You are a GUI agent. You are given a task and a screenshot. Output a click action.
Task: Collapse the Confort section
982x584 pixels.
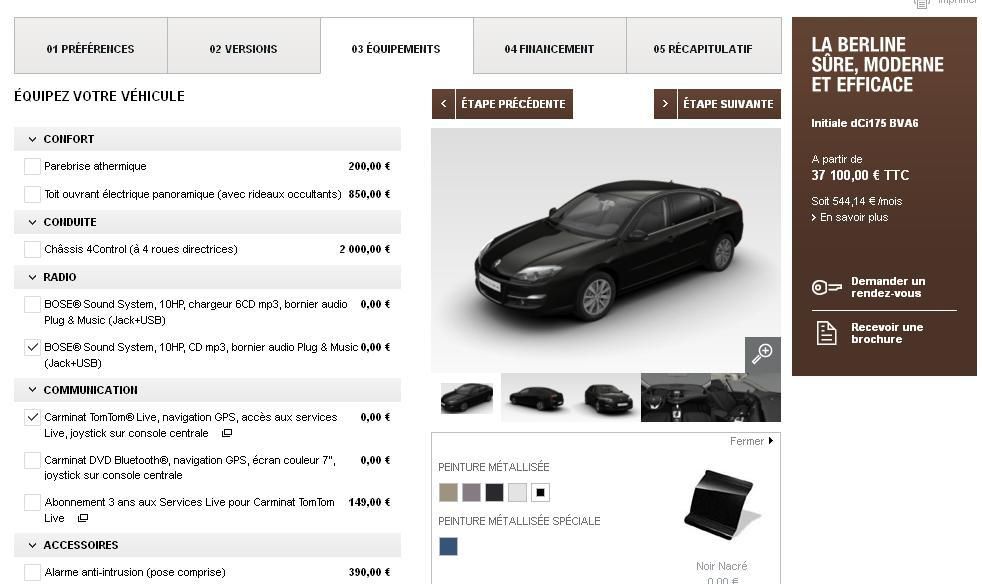pyautogui.click(x=33, y=139)
